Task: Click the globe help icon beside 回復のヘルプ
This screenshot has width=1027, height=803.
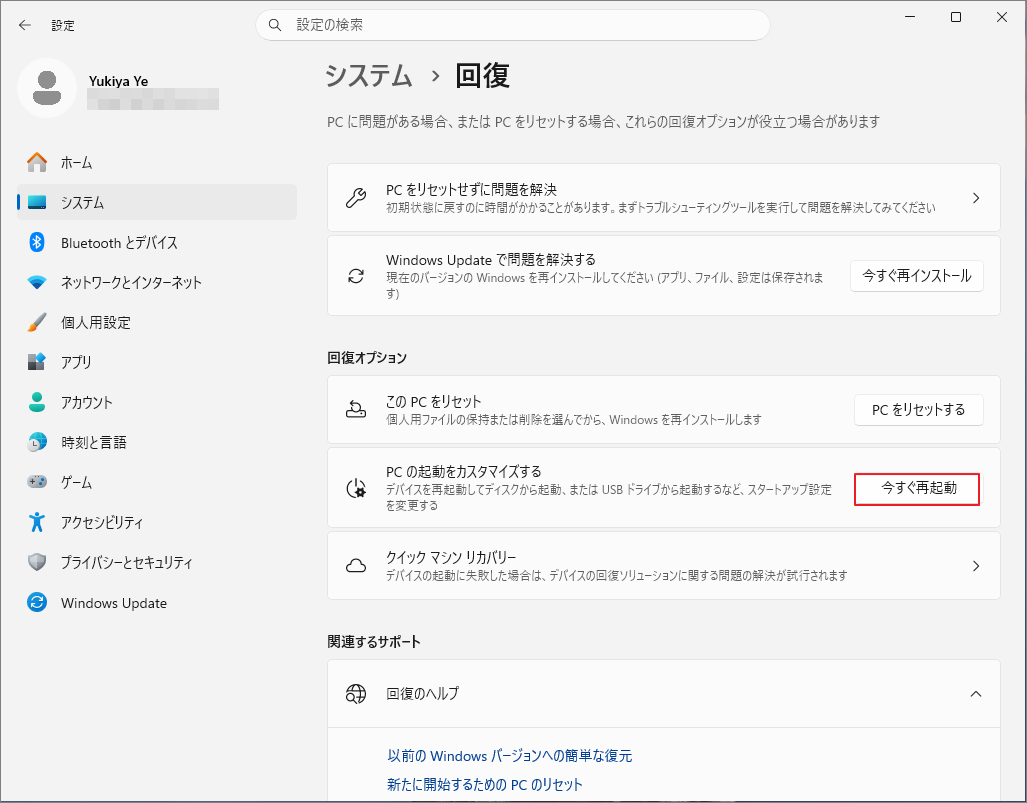Action: pos(356,694)
